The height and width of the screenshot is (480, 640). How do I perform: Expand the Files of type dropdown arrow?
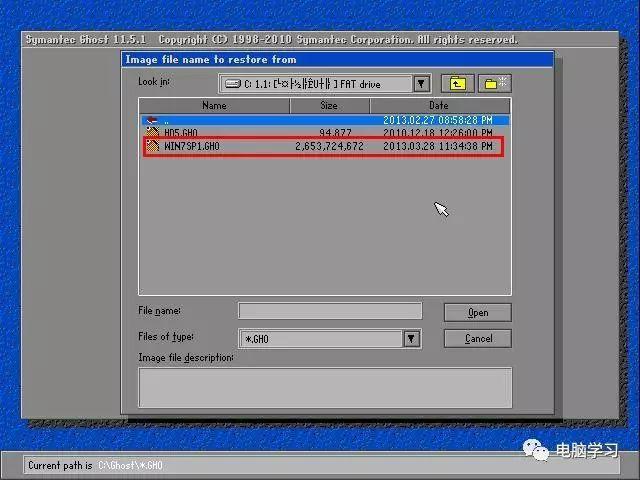411,339
